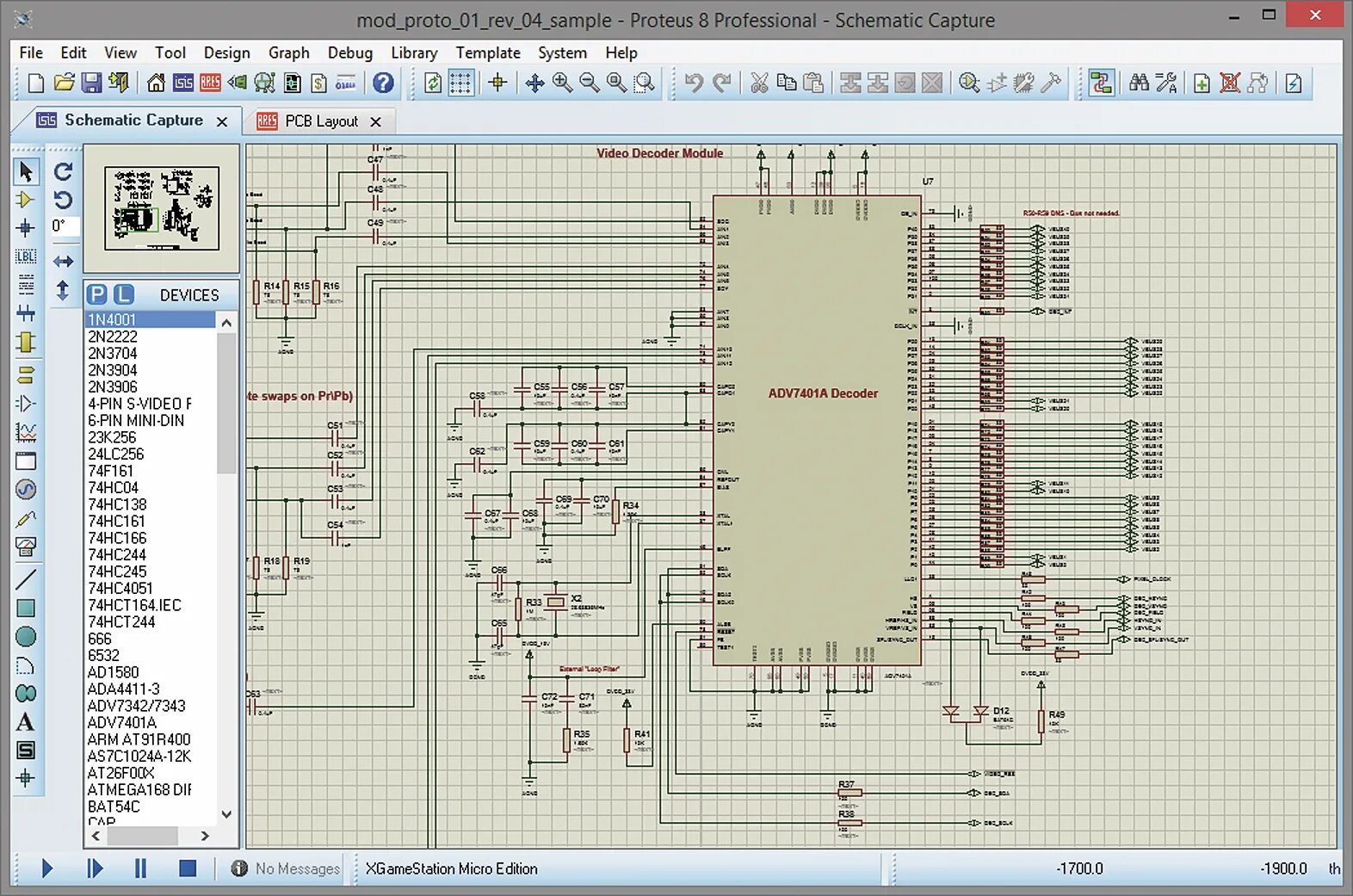
Task: Open the Help question mark icon
Action: tap(384, 83)
